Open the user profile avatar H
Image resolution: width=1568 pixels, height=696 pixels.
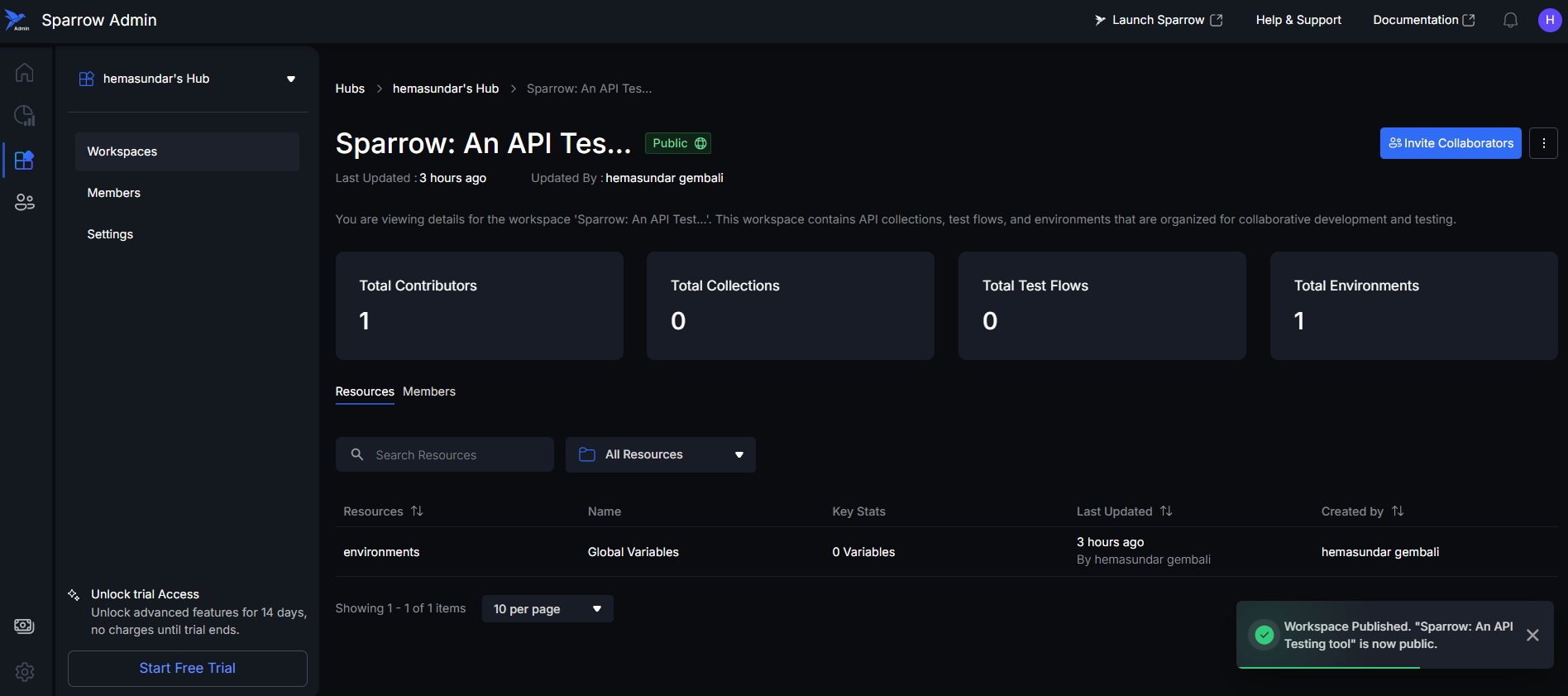tap(1549, 20)
